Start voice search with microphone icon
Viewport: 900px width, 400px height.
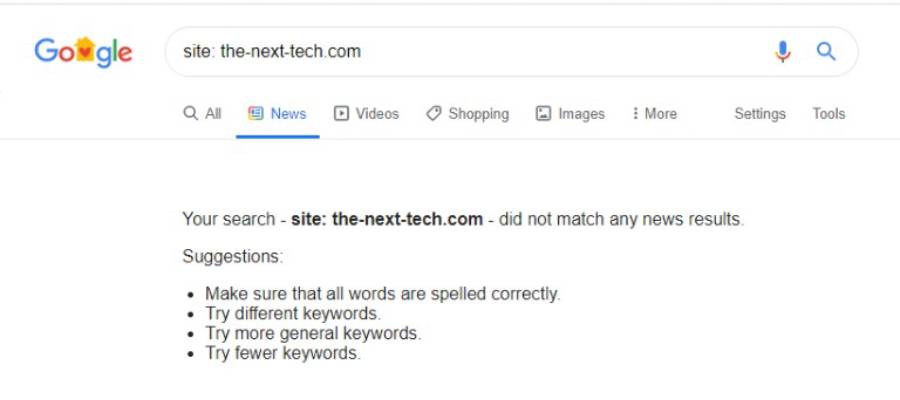(x=782, y=52)
